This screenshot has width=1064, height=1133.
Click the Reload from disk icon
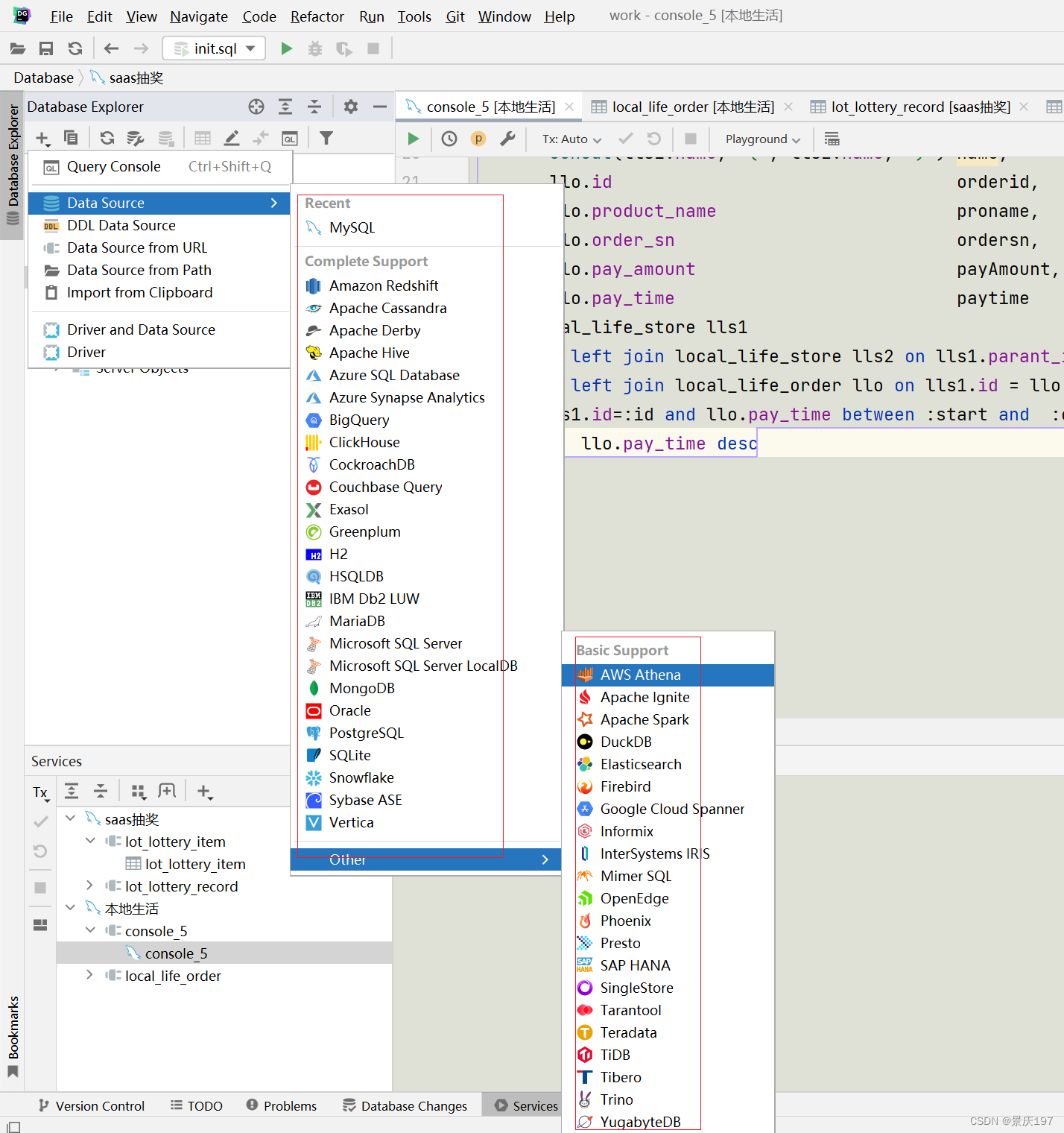[x=75, y=48]
